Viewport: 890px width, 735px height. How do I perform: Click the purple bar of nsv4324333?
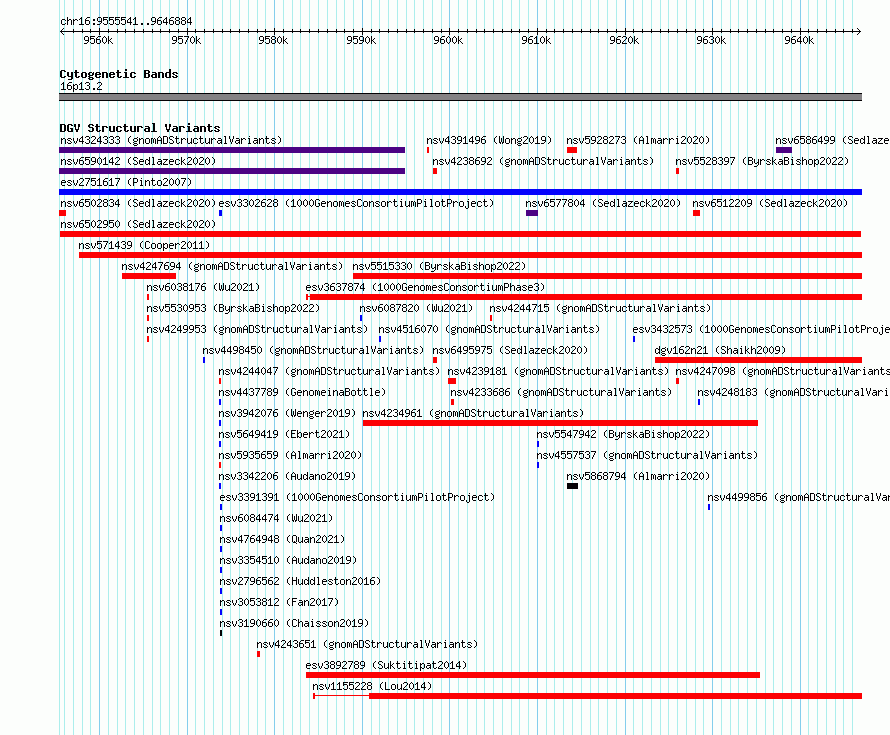coord(232,150)
